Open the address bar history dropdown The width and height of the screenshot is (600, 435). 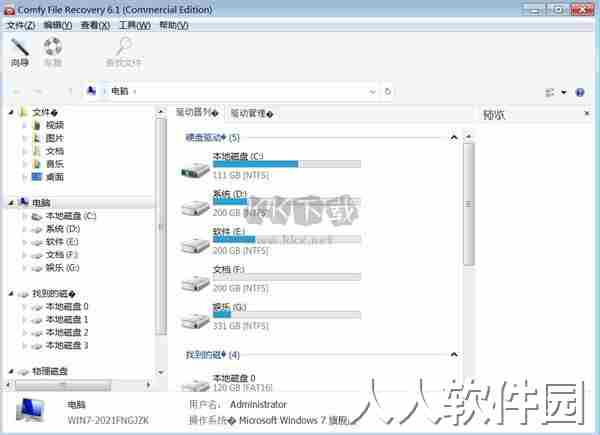click(x=372, y=92)
